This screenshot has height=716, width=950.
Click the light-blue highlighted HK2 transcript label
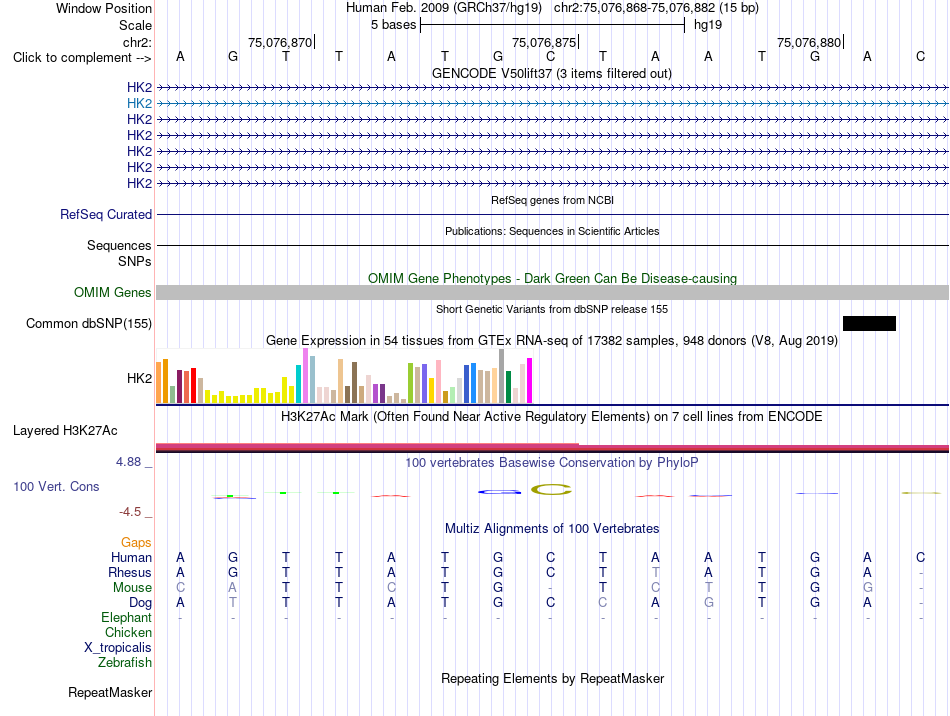tap(139, 104)
